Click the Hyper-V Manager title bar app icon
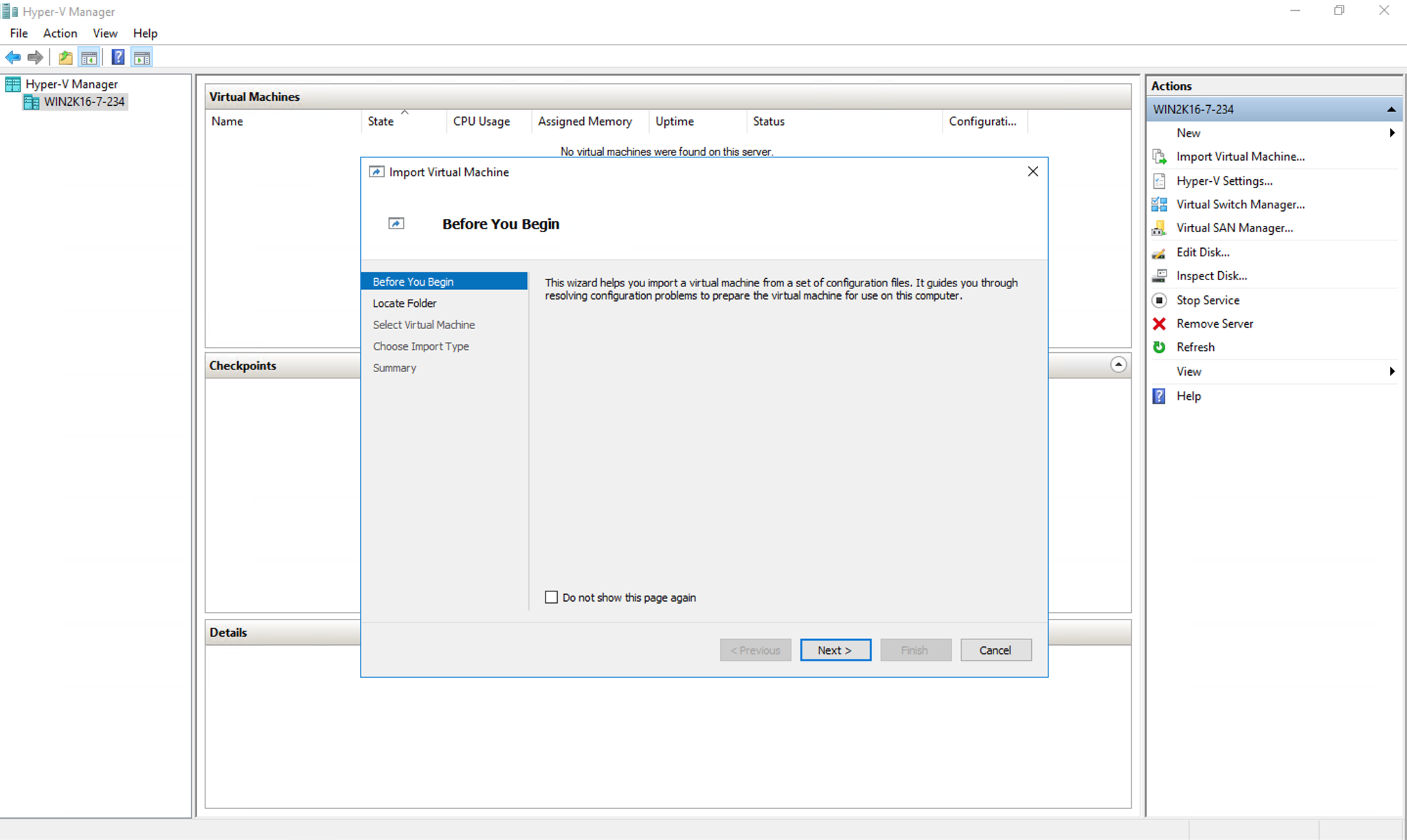 coord(10,11)
